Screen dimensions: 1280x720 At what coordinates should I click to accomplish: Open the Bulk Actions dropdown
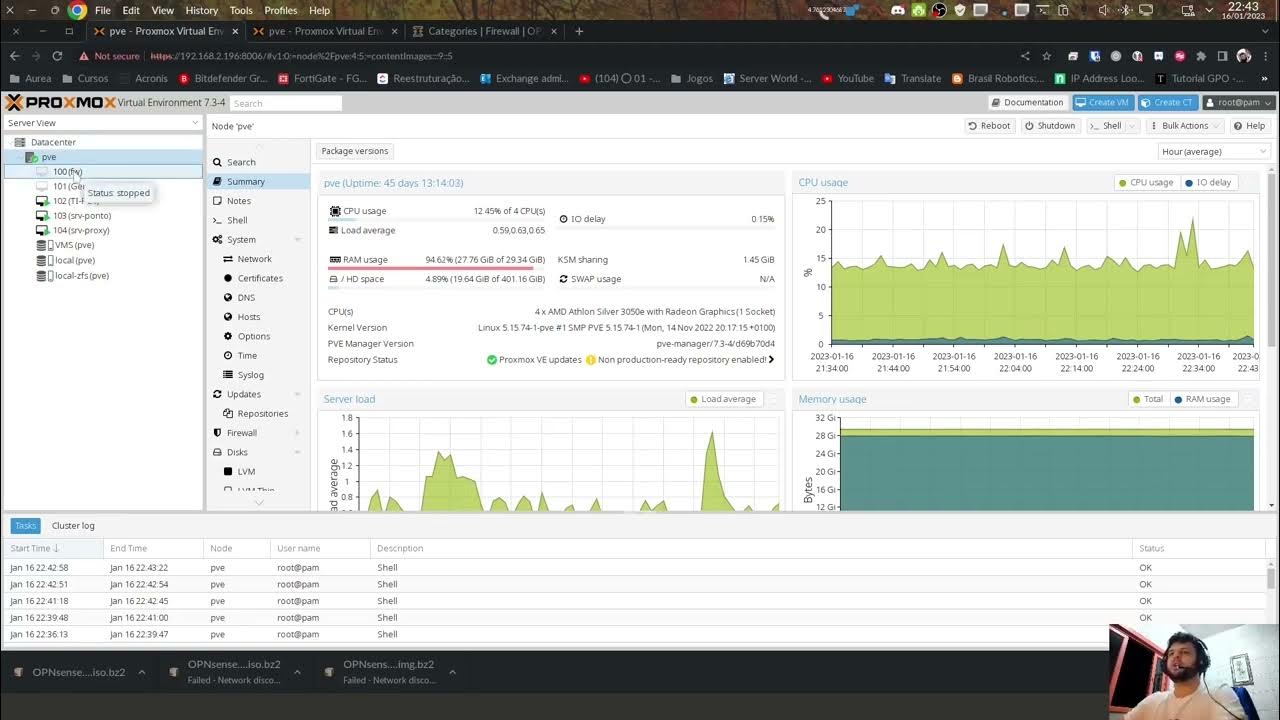[x=1185, y=126]
